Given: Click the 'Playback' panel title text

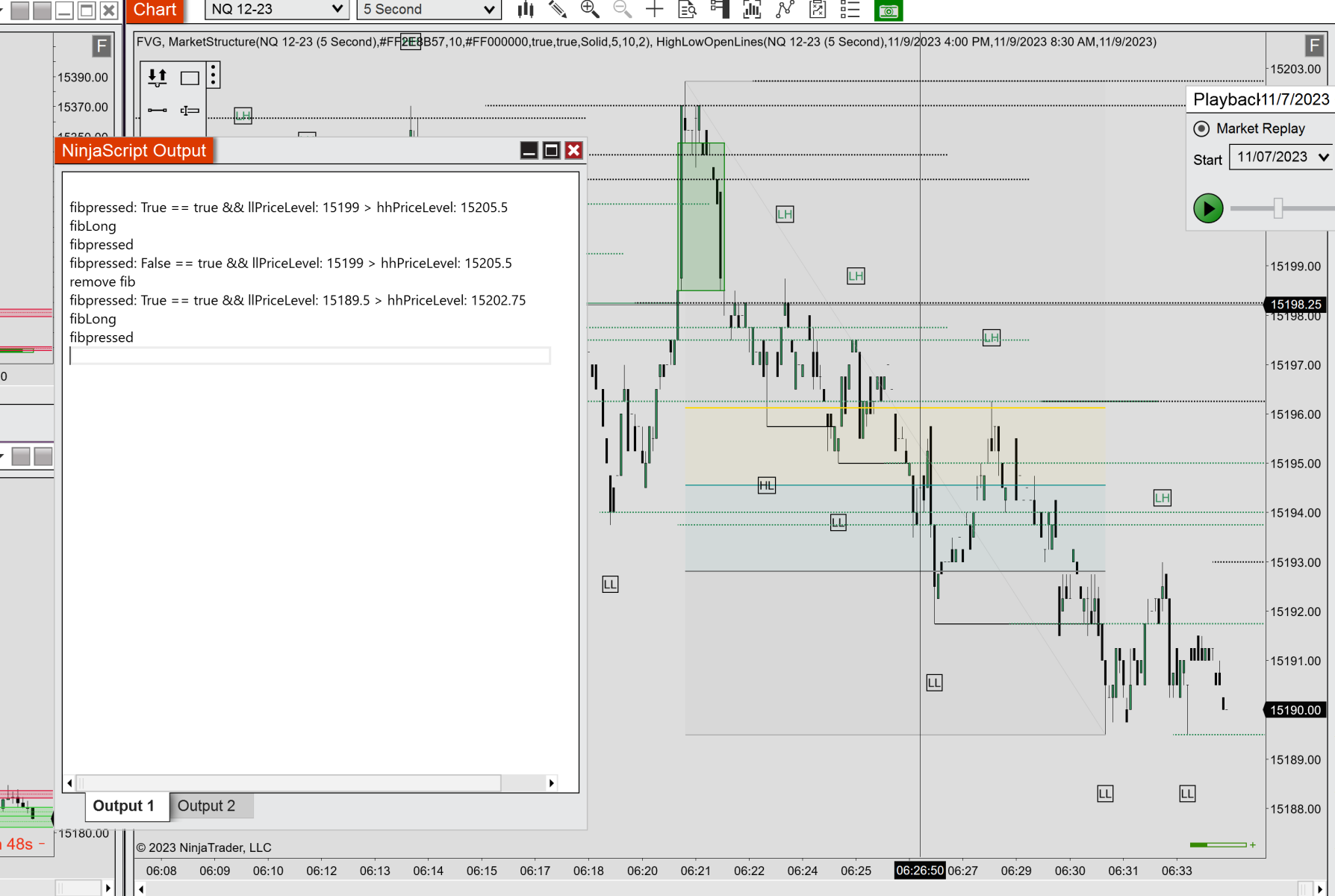Looking at the screenshot, I should click(1226, 99).
